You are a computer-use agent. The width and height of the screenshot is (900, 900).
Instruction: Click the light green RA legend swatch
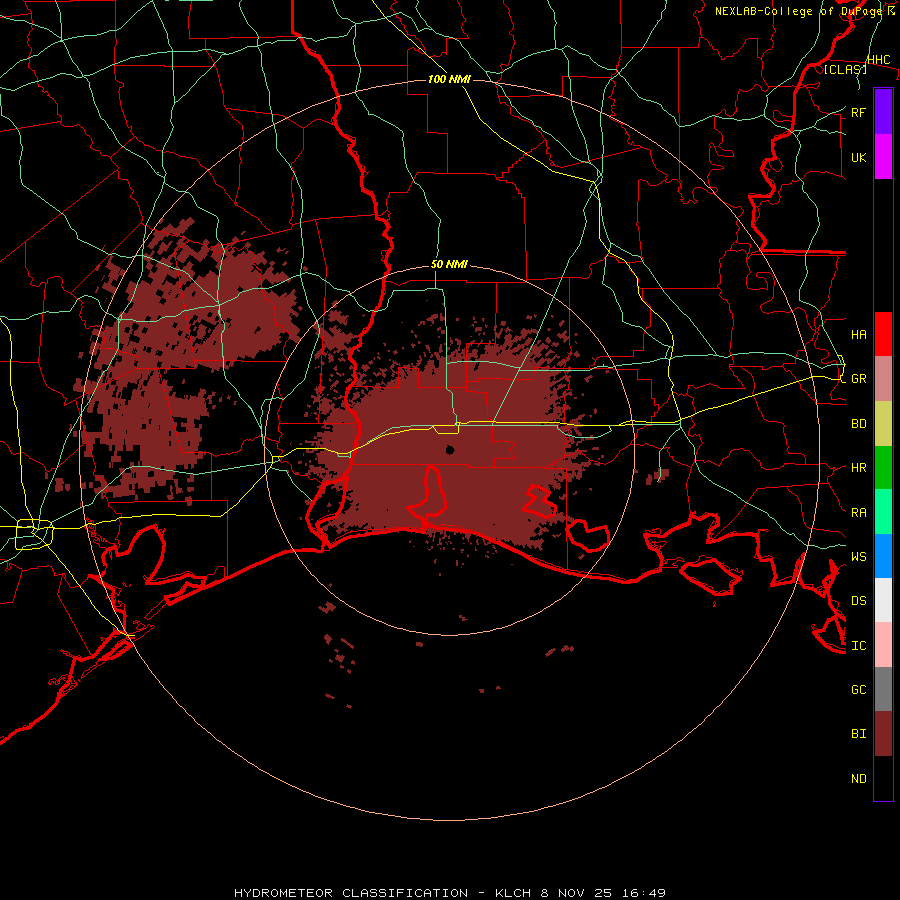pos(883,511)
